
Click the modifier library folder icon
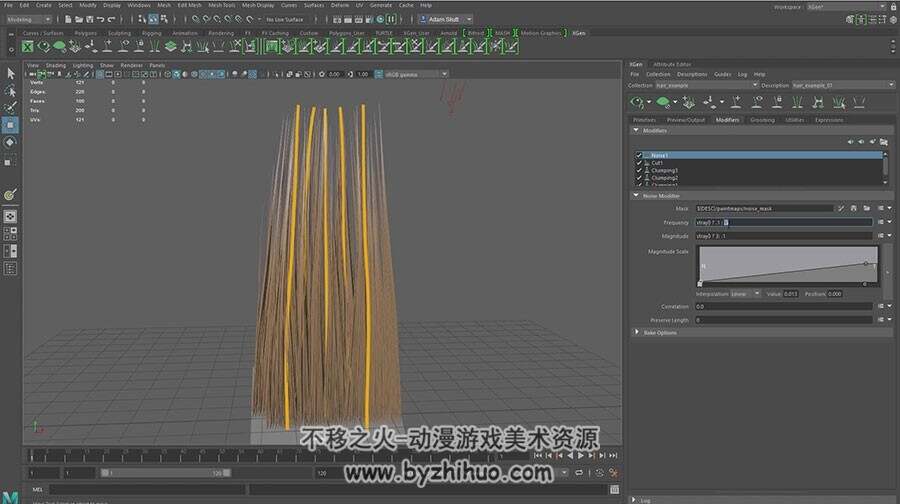pyautogui.click(x=884, y=142)
